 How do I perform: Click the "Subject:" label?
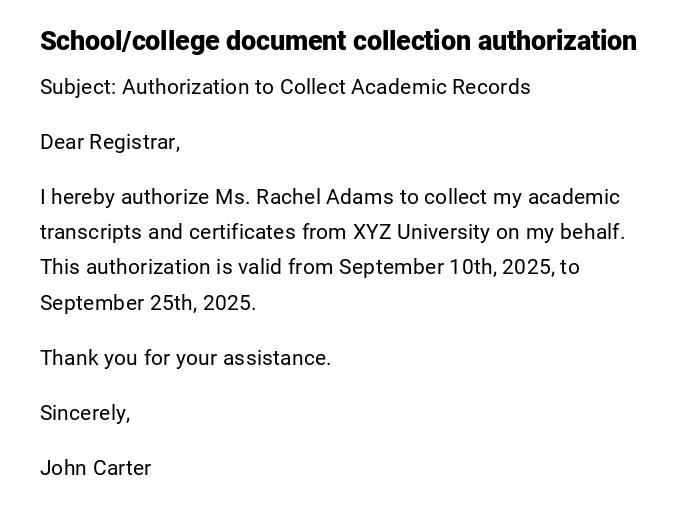pos(78,87)
